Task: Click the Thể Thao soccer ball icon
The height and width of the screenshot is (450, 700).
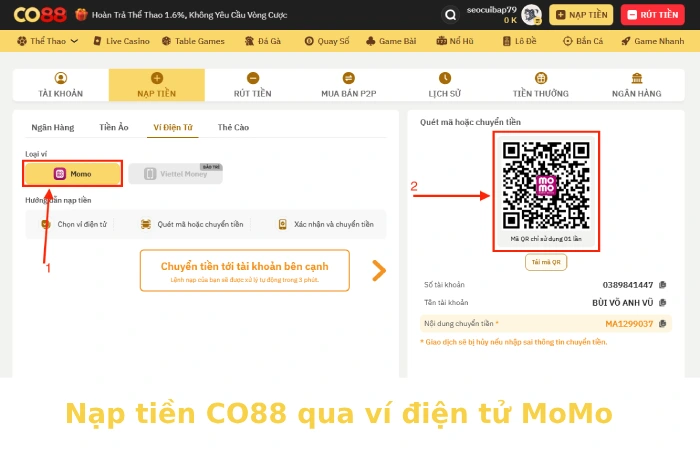Action: 21,41
